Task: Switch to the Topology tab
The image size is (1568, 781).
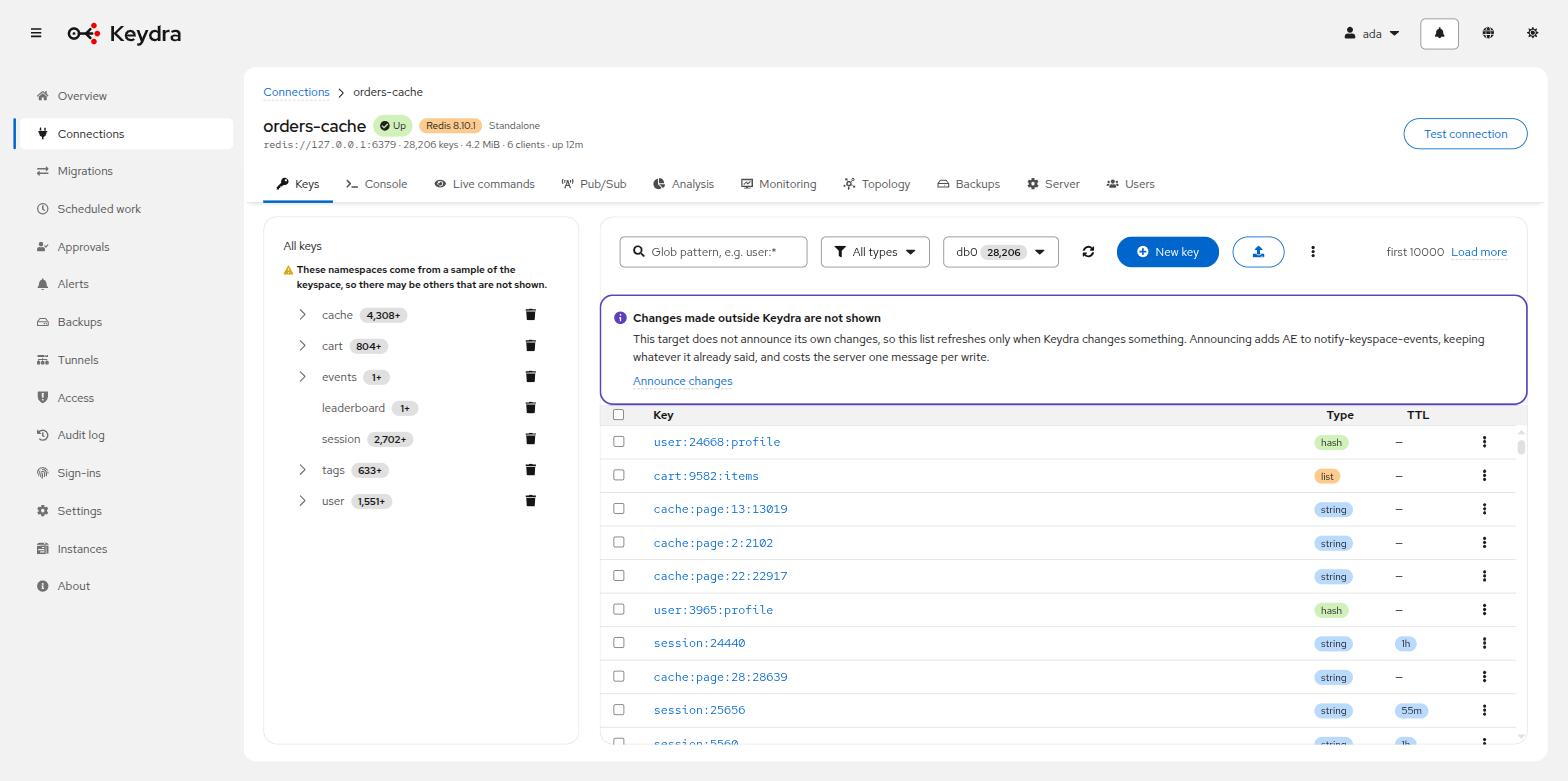Action: [877, 184]
